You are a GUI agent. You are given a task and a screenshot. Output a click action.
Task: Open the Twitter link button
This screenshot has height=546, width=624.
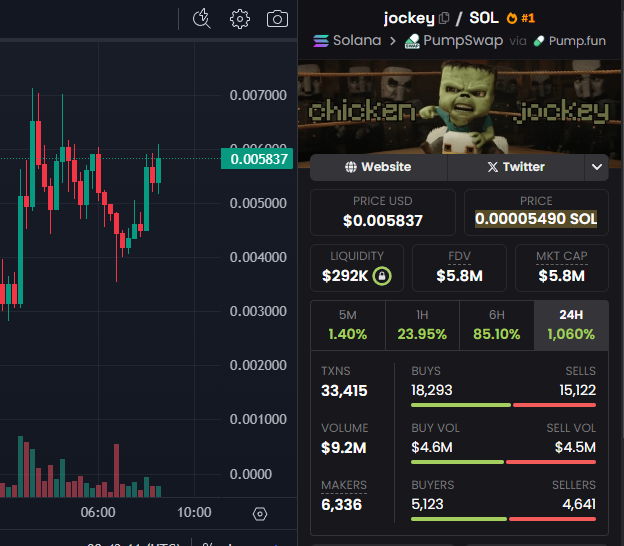click(516, 167)
